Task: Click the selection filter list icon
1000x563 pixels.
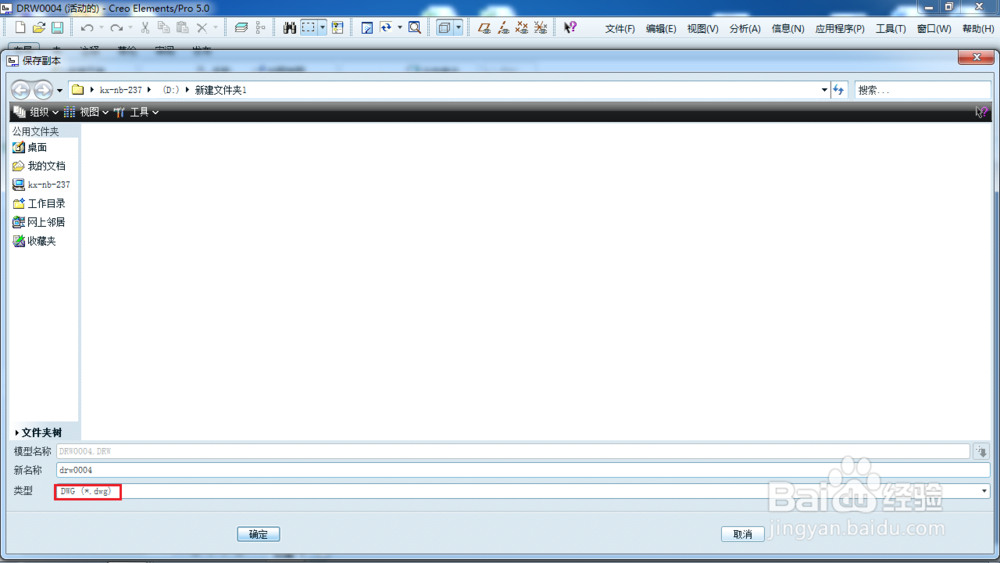Action: click(x=337, y=27)
